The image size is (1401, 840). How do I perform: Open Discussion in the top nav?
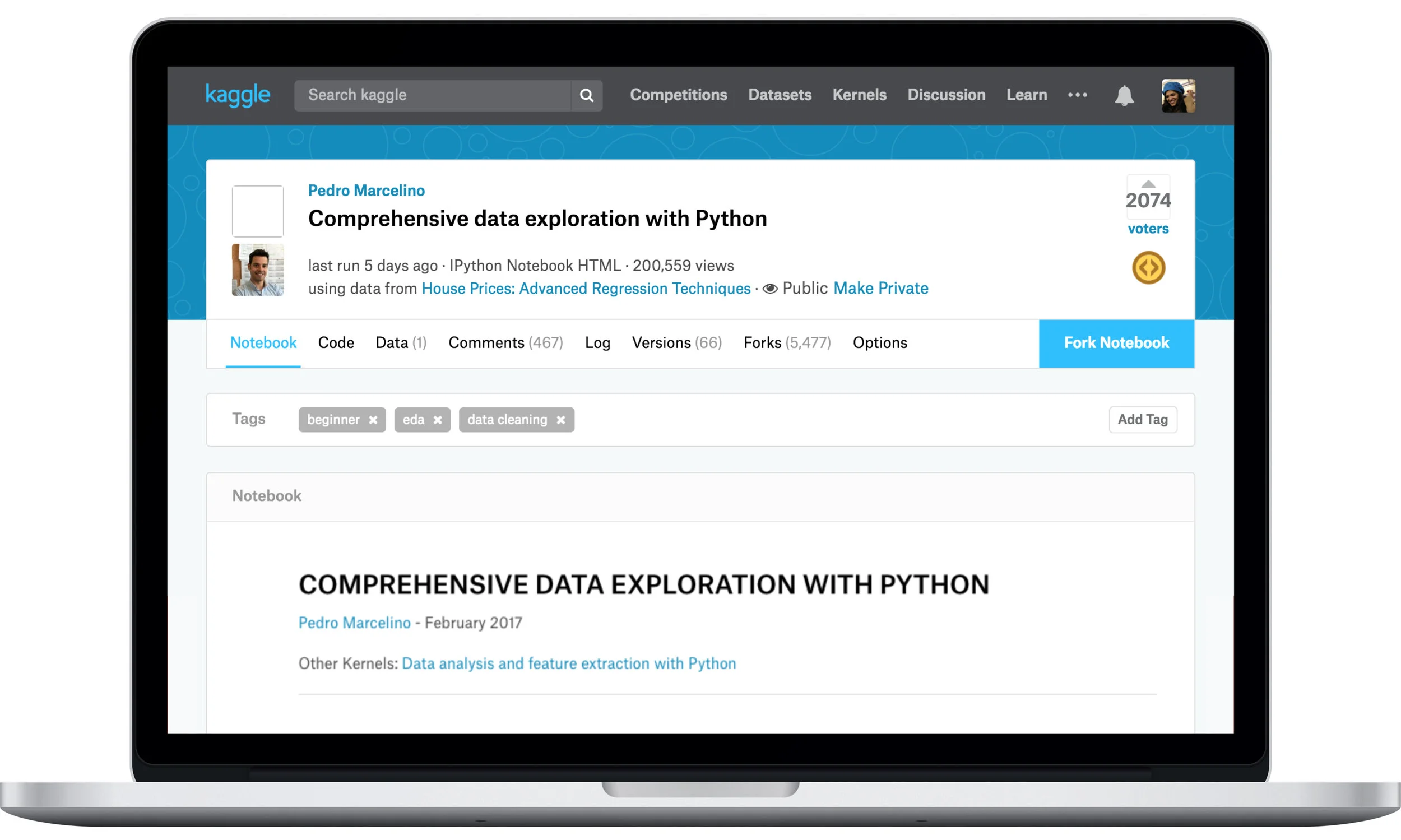pos(947,95)
